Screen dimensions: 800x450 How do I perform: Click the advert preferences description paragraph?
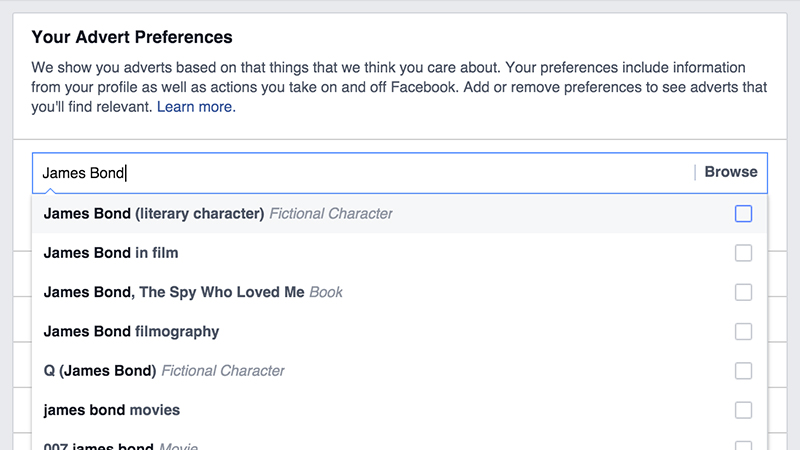coord(399,87)
